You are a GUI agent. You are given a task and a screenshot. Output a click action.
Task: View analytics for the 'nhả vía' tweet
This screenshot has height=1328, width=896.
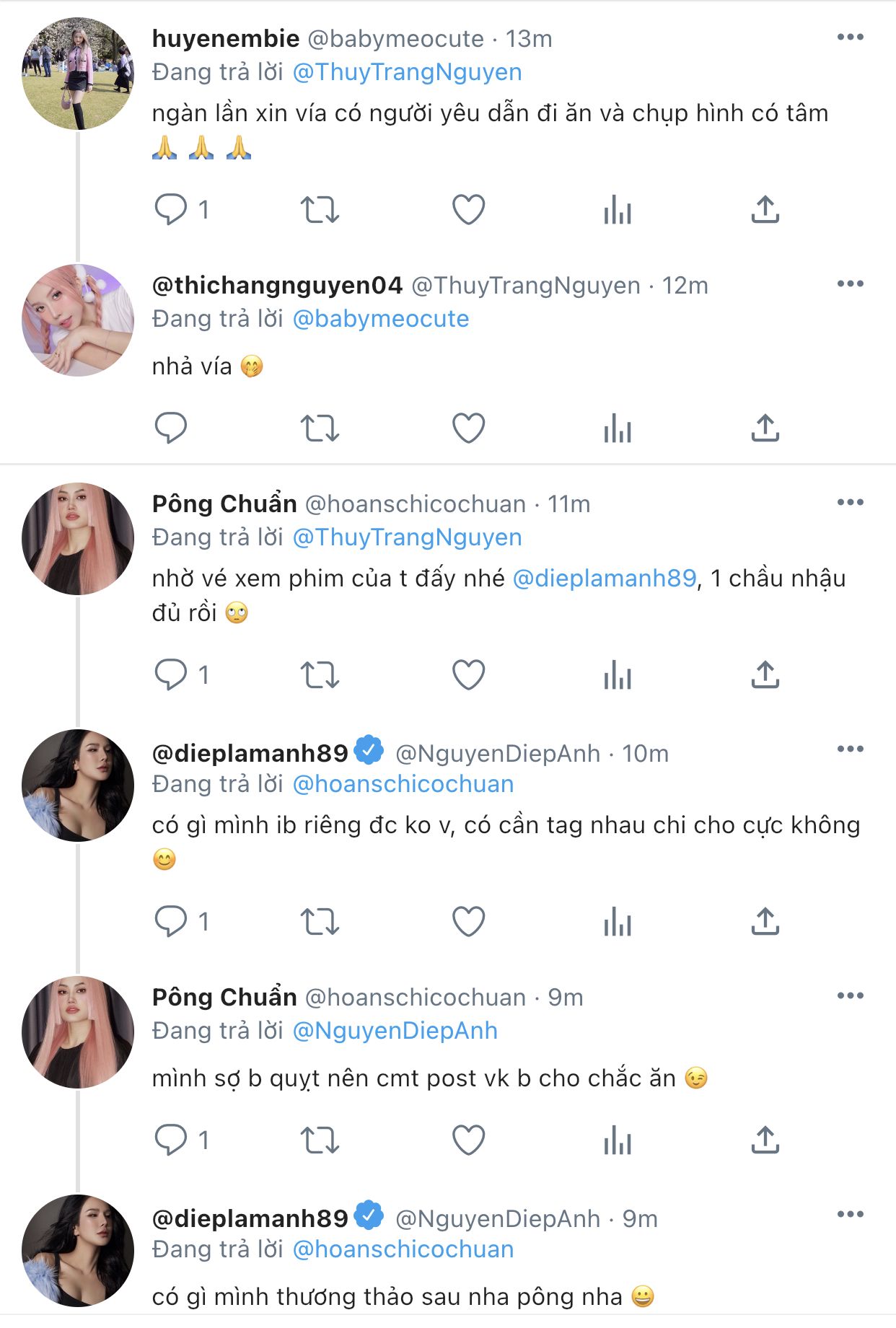(618, 428)
